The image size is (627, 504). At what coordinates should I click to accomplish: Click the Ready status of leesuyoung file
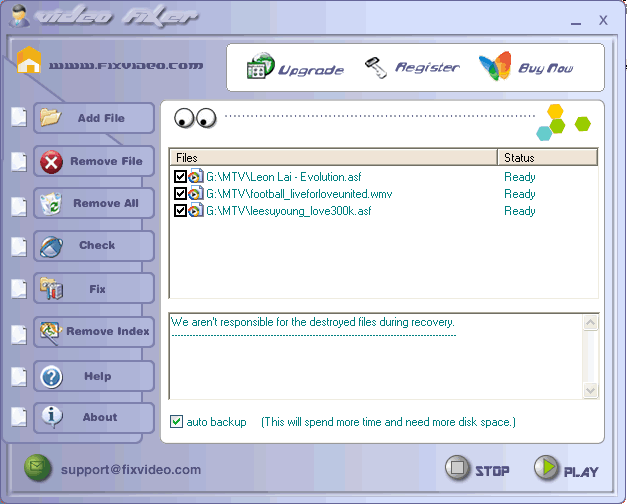click(x=519, y=211)
